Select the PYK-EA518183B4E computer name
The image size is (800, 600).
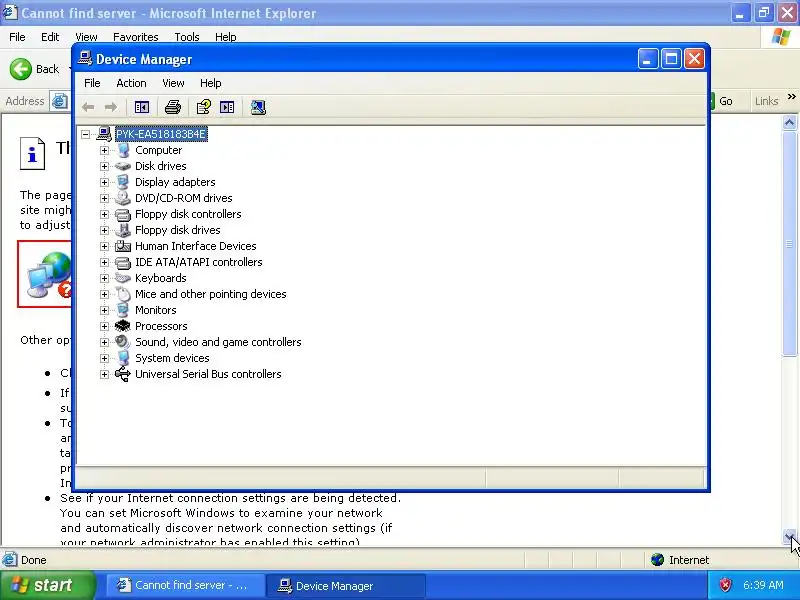(x=161, y=134)
